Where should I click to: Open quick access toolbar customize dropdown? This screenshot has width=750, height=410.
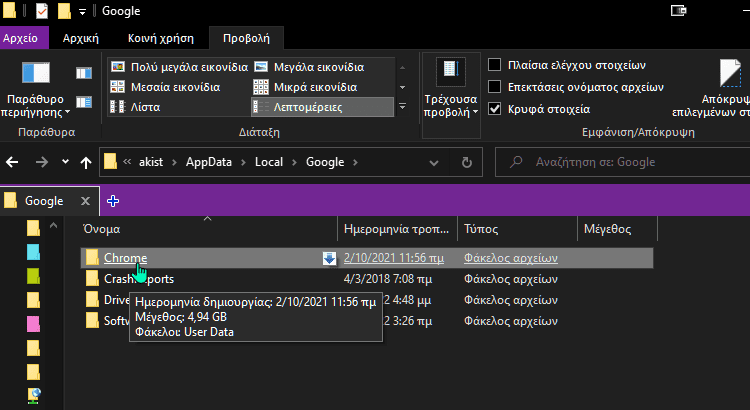pos(82,12)
